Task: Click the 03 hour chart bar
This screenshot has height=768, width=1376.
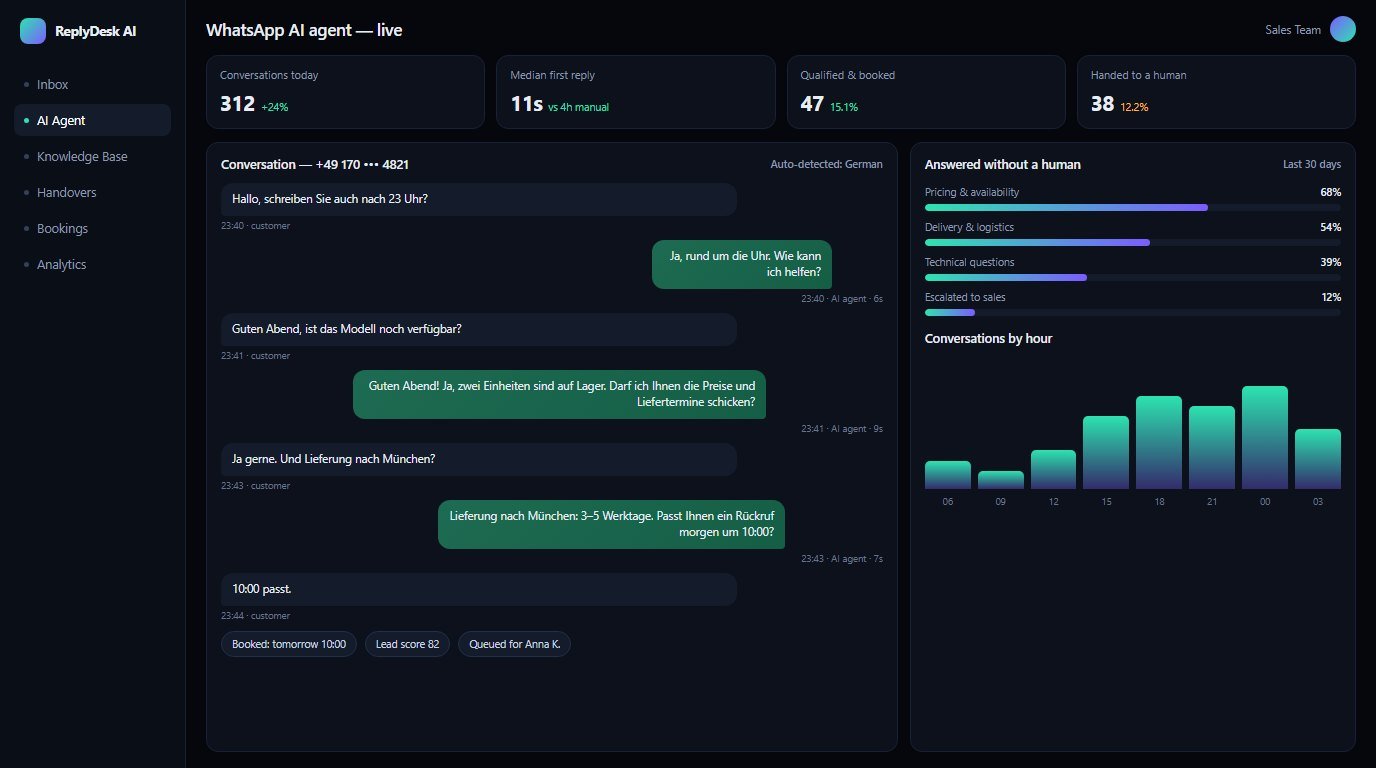Action: pos(1318,459)
